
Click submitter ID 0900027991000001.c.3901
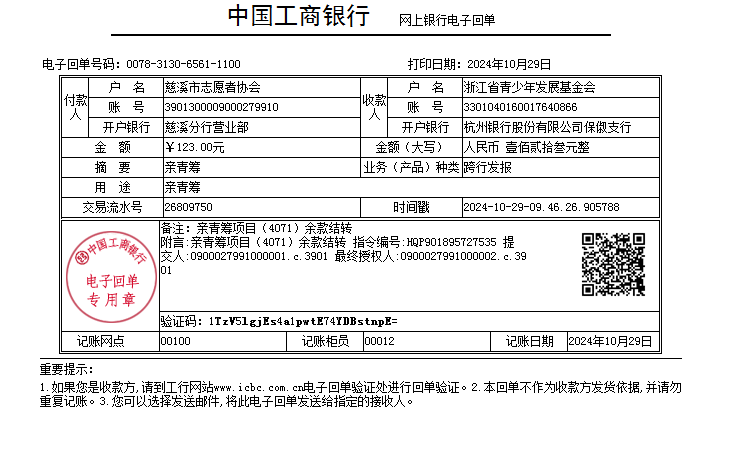click(259, 256)
